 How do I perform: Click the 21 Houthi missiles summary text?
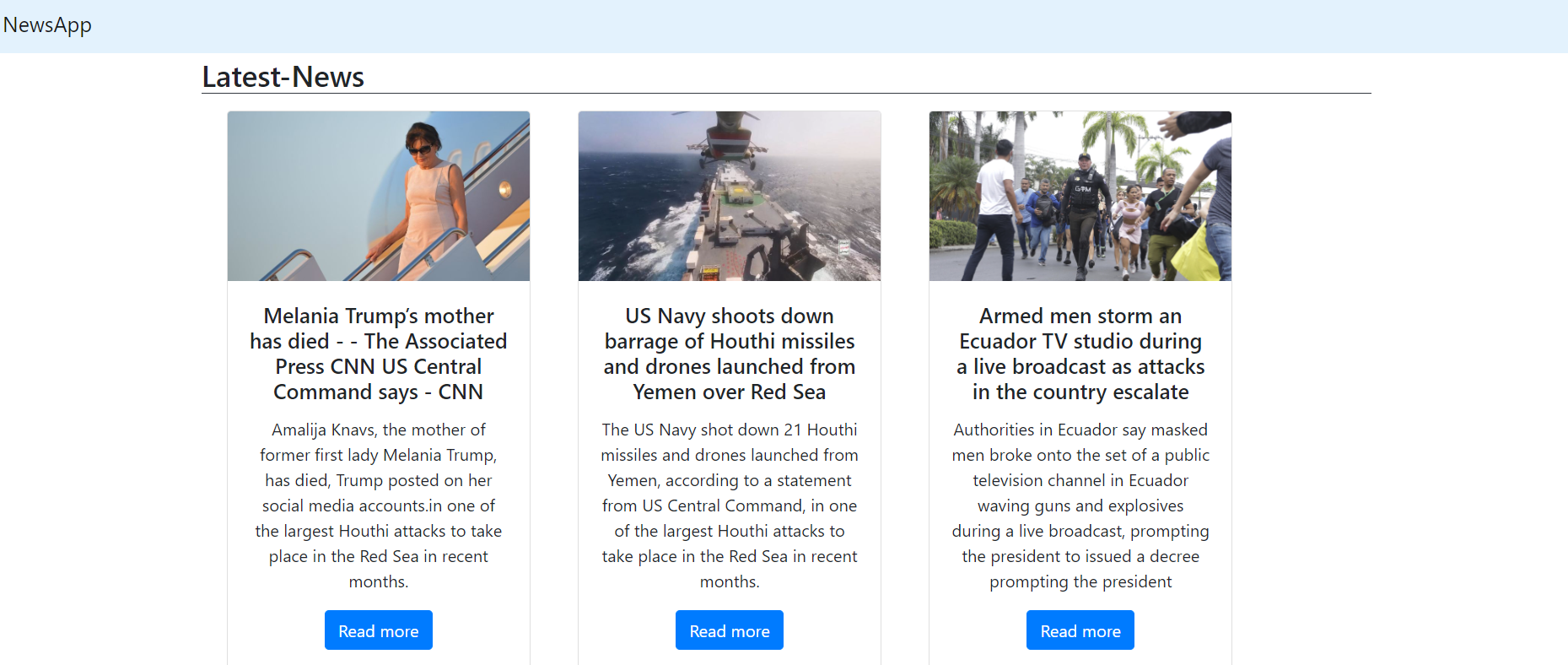tap(729, 505)
